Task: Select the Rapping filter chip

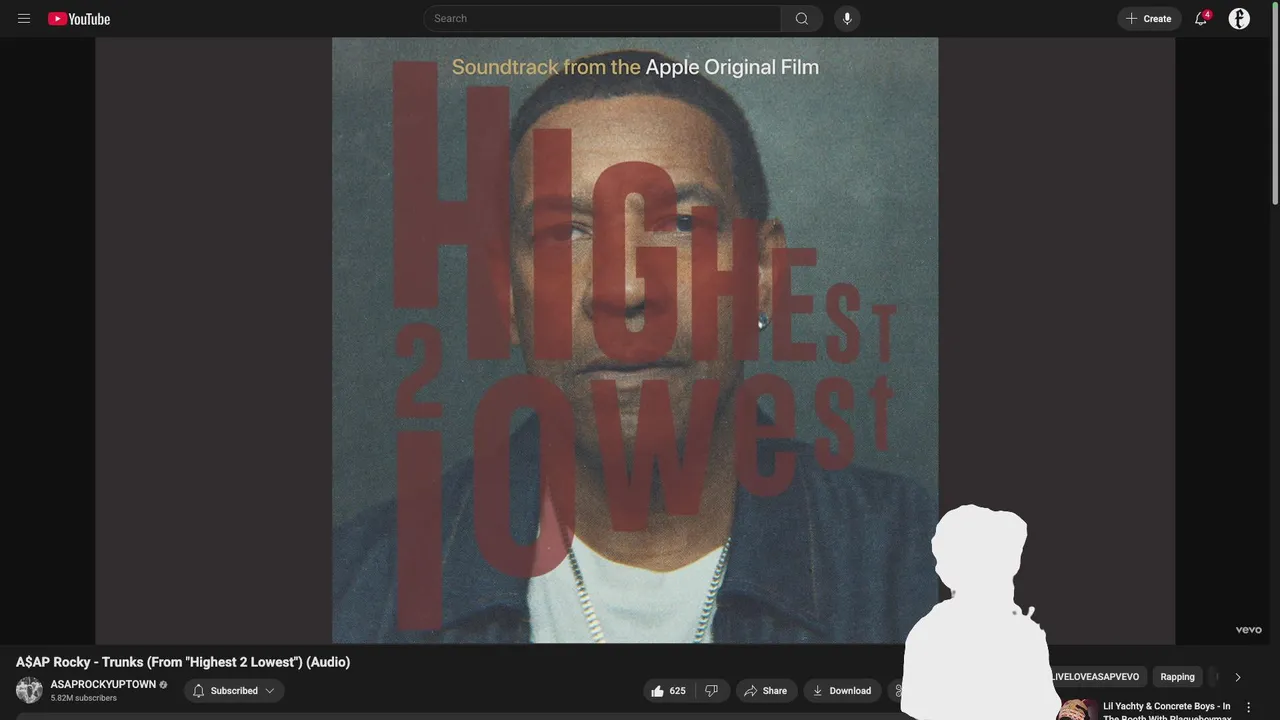Action: pyautogui.click(x=1177, y=677)
